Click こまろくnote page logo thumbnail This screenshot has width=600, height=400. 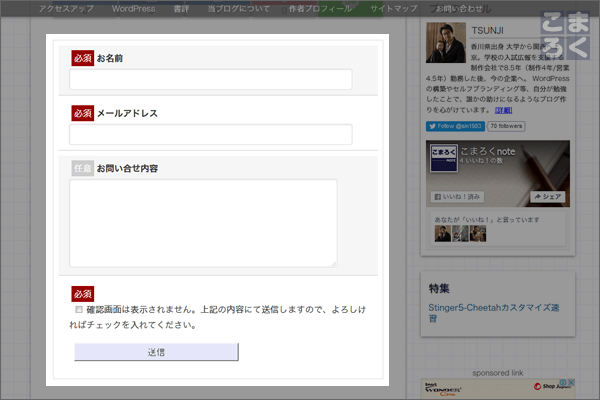(x=443, y=158)
